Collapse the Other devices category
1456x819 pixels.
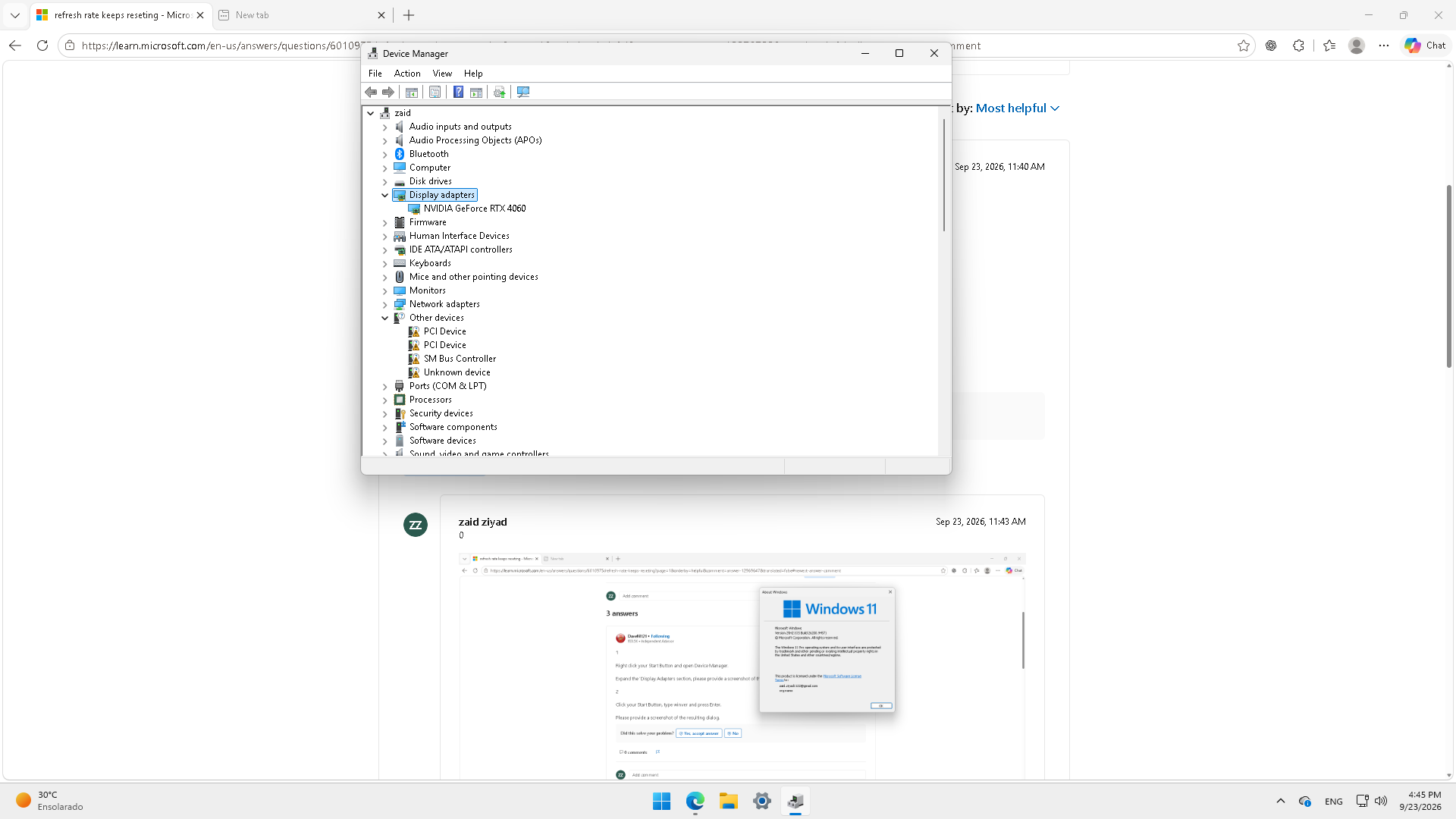[x=384, y=318]
